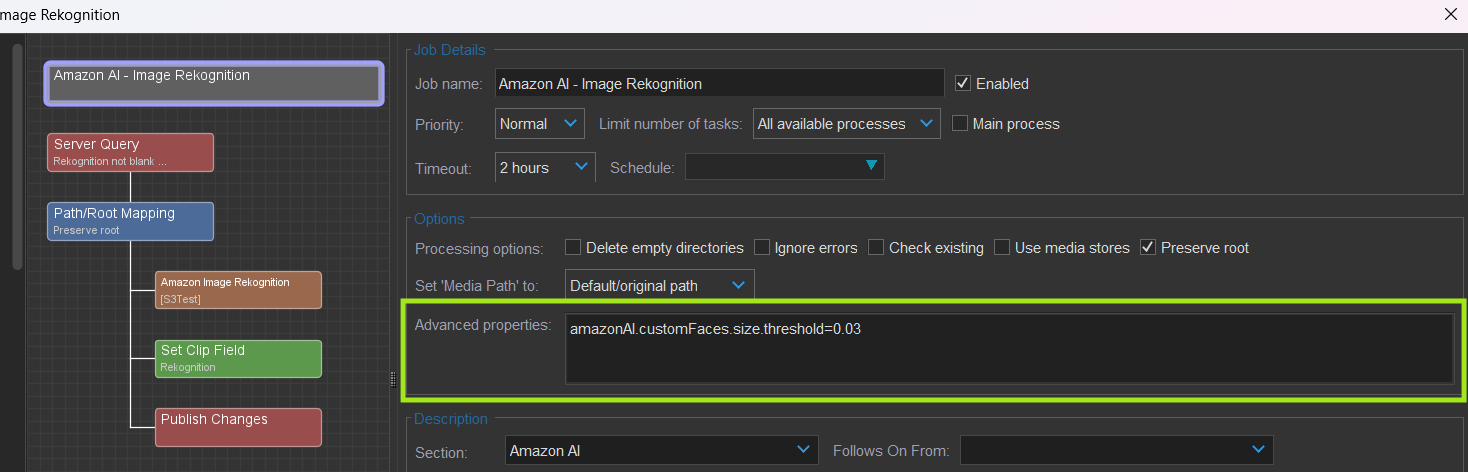Uncheck the Preserve root checkbox
The image size is (1468, 472).
(1148, 247)
